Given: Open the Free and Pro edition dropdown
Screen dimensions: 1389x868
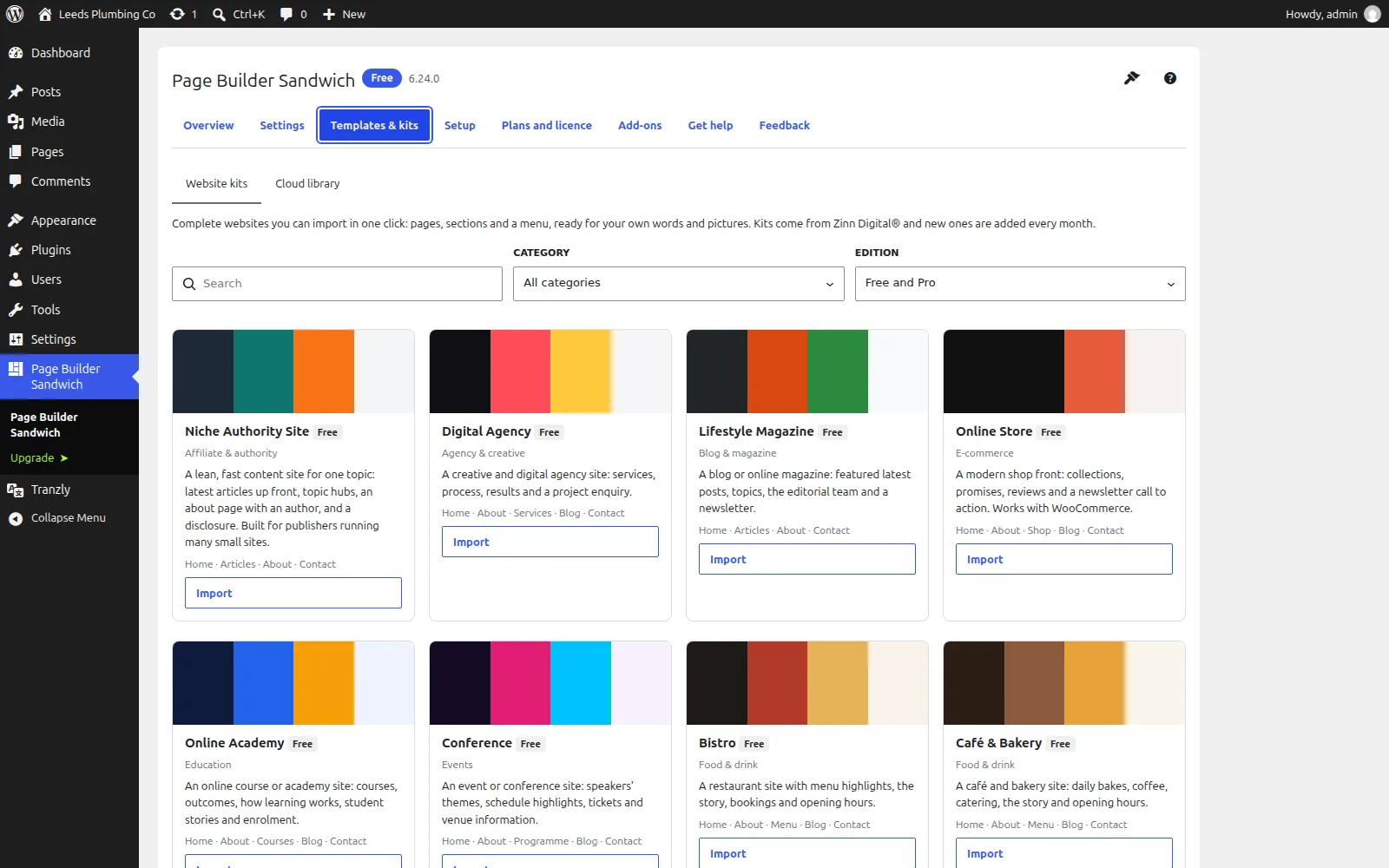Looking at the screenshot, I should click(1020, 284).
